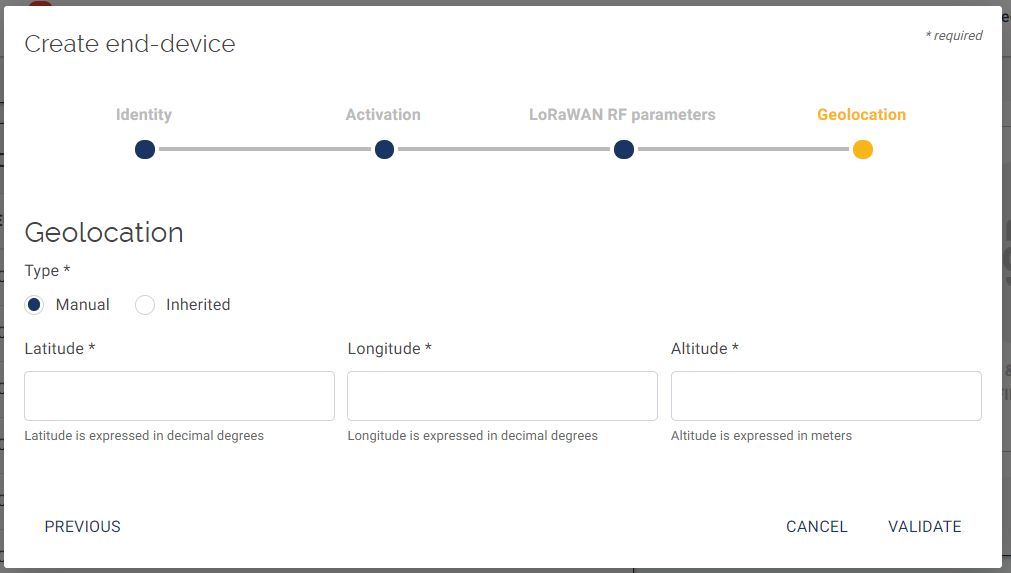Go to the Identity step label
The image size is (1011, 573).
[x=144, y=115]
